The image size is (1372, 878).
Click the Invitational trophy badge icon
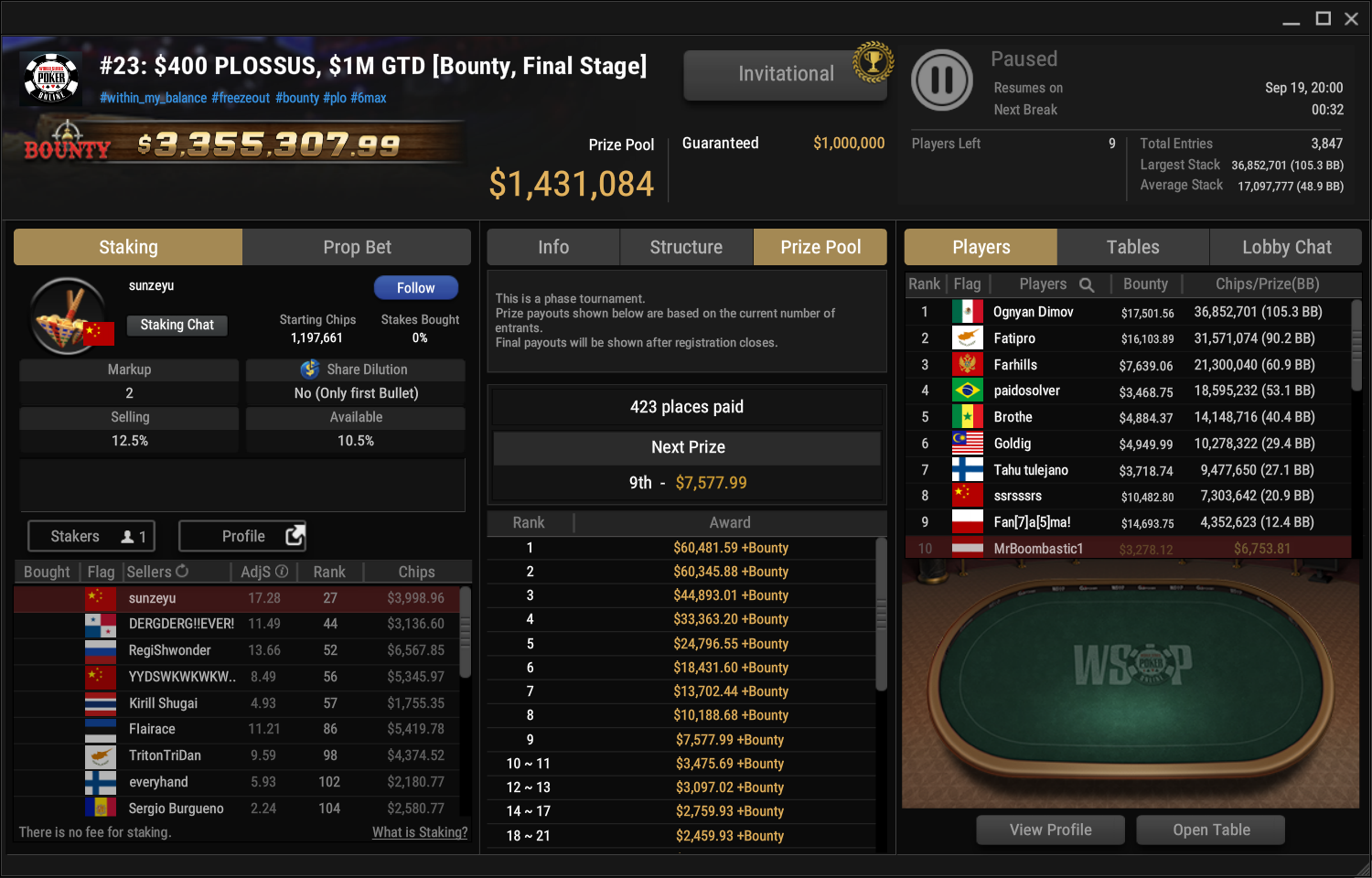pos(873,62)
